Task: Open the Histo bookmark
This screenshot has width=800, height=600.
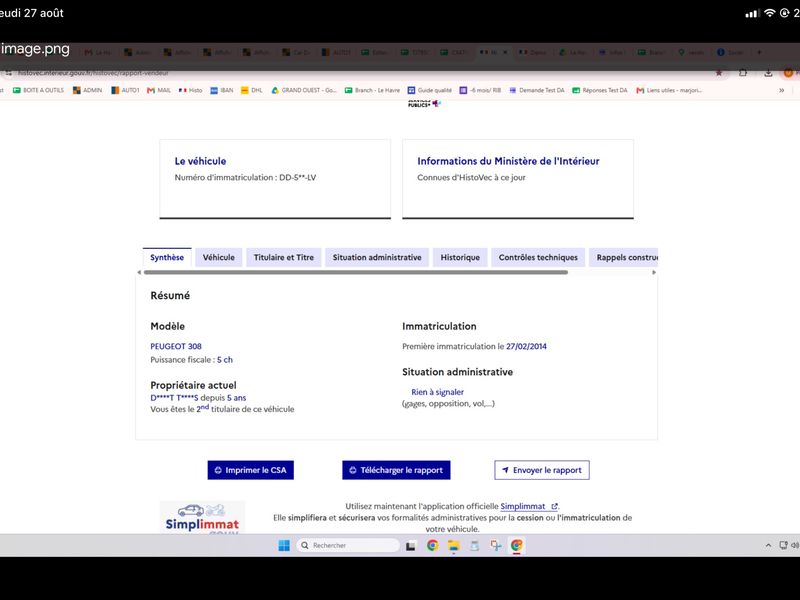Action: (190, 90)
